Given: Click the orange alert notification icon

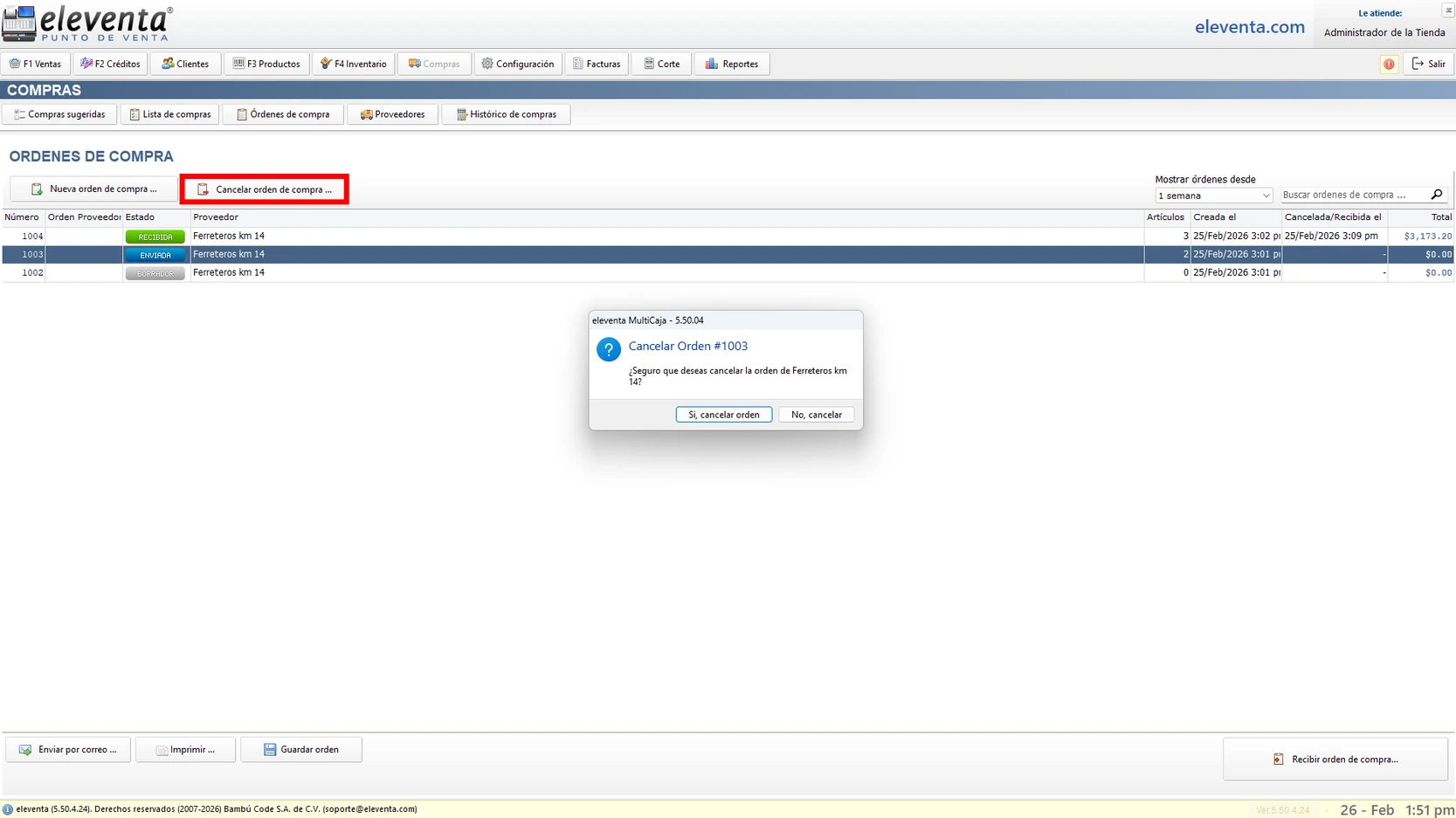Looking at the screenshot, I should coord(1388,64).
